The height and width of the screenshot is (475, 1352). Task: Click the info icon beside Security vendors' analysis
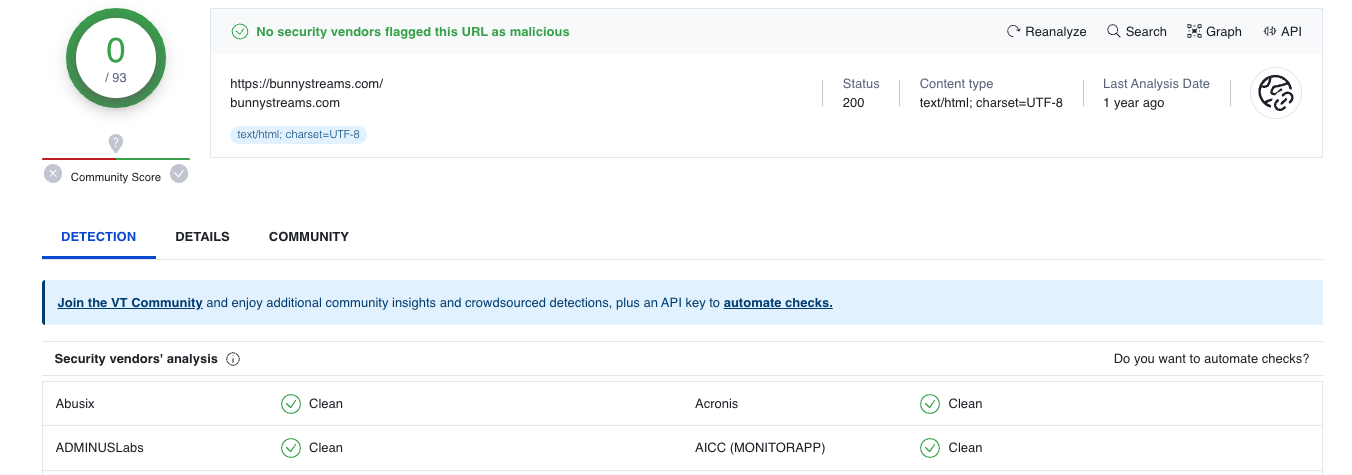233,359
